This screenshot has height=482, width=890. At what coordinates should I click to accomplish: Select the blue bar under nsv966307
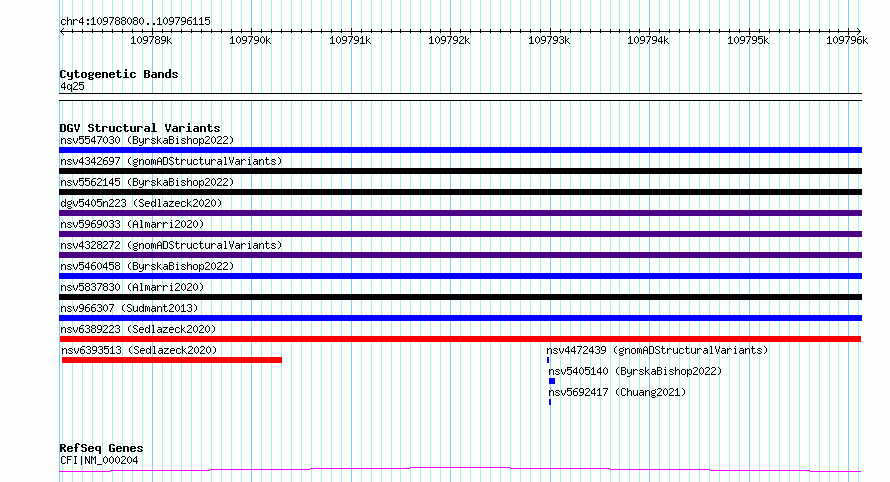click(x=460, y=318)
